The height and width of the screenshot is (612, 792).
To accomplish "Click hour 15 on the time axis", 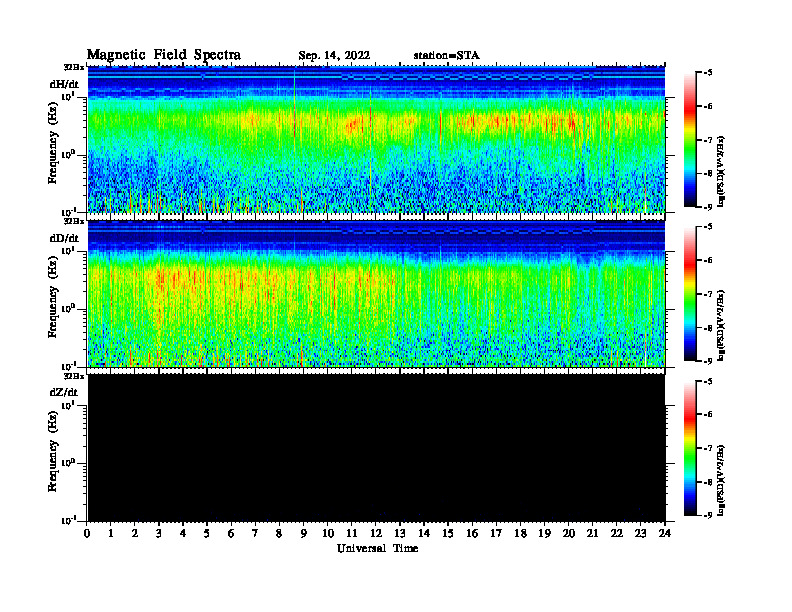I will click(448, 534).
